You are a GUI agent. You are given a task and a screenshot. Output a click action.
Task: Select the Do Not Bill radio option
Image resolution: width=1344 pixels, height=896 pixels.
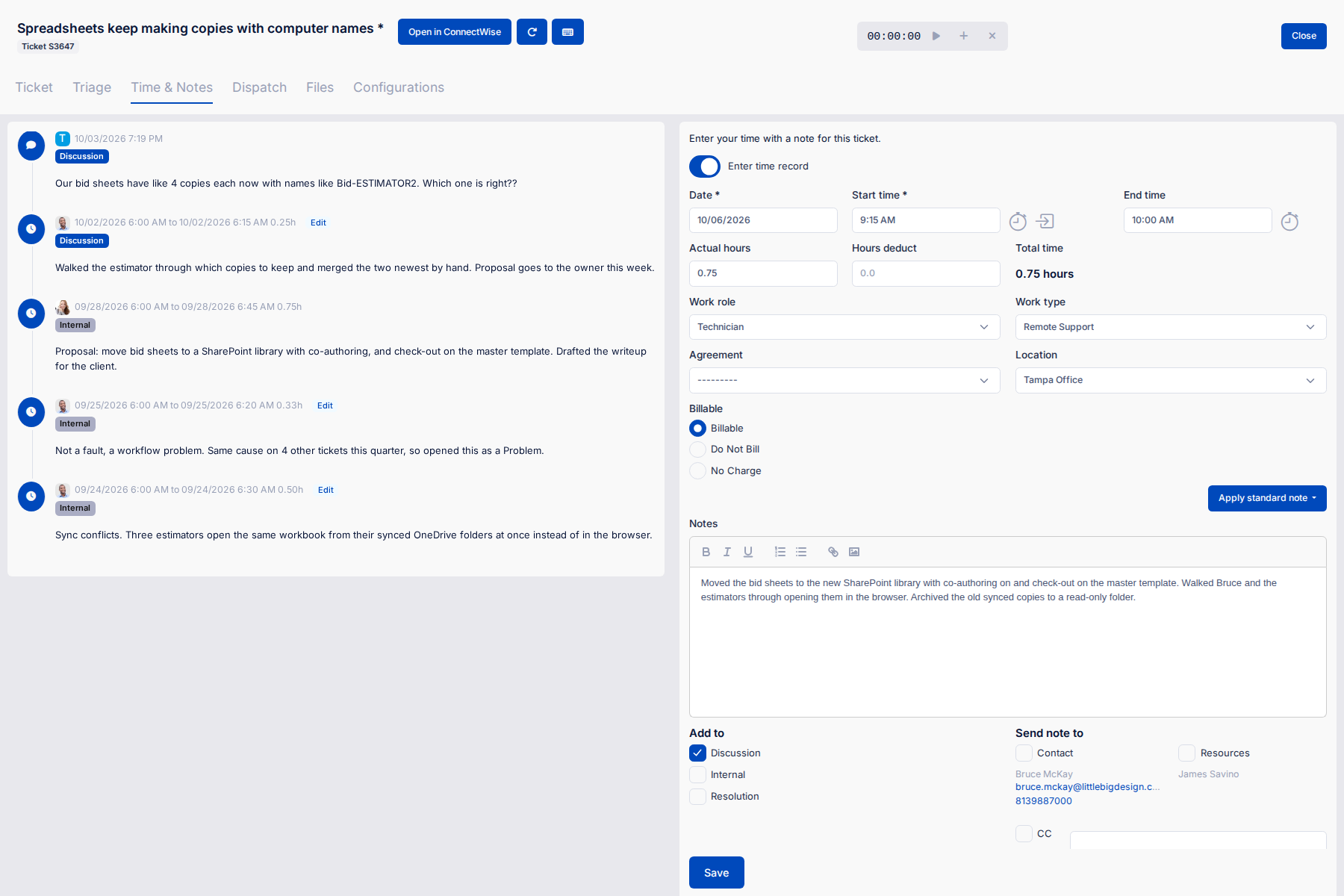pos(697,449)
